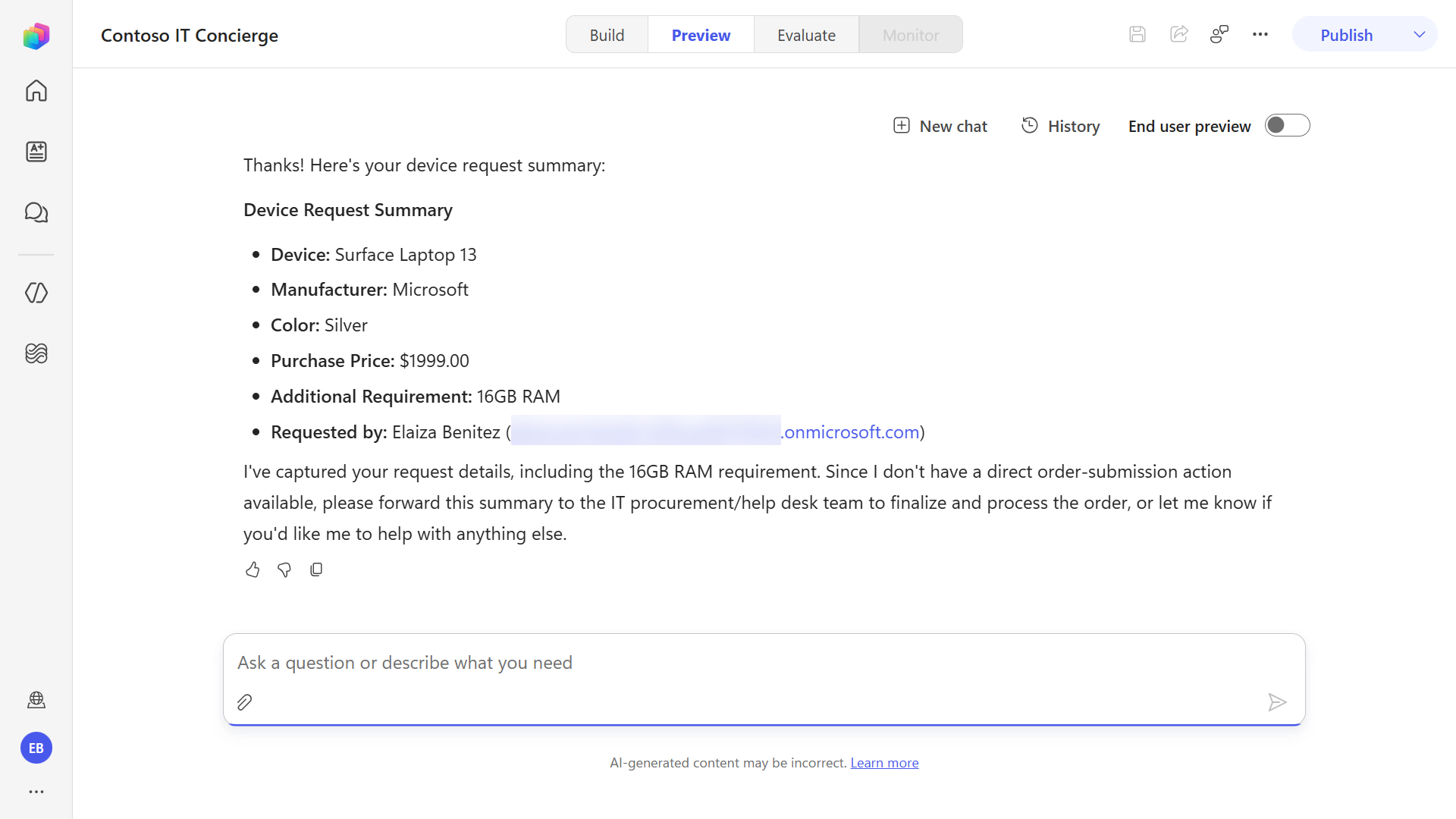Click the Contoso IT Concierge title
1456x819 pixels.
coord(190,36)
